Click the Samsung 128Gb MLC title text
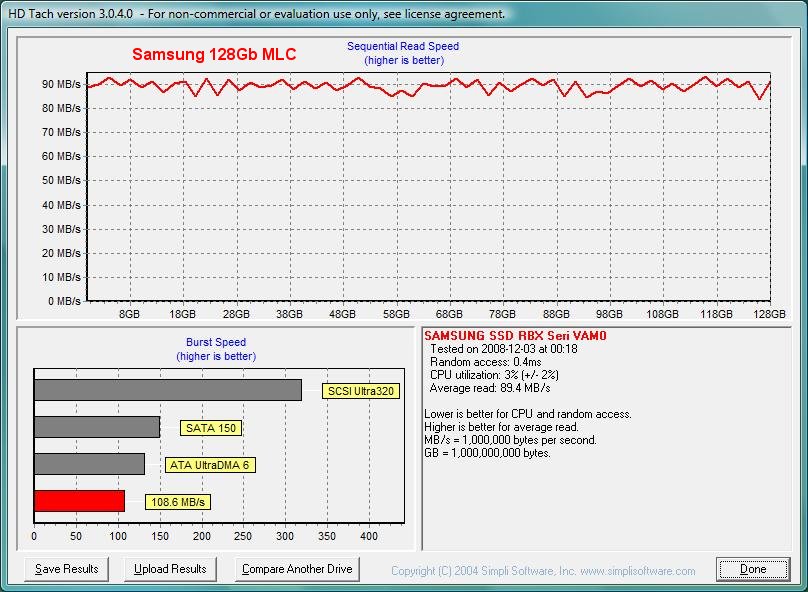The height and width of the screenshot is (592, 808). click(215, 55)
